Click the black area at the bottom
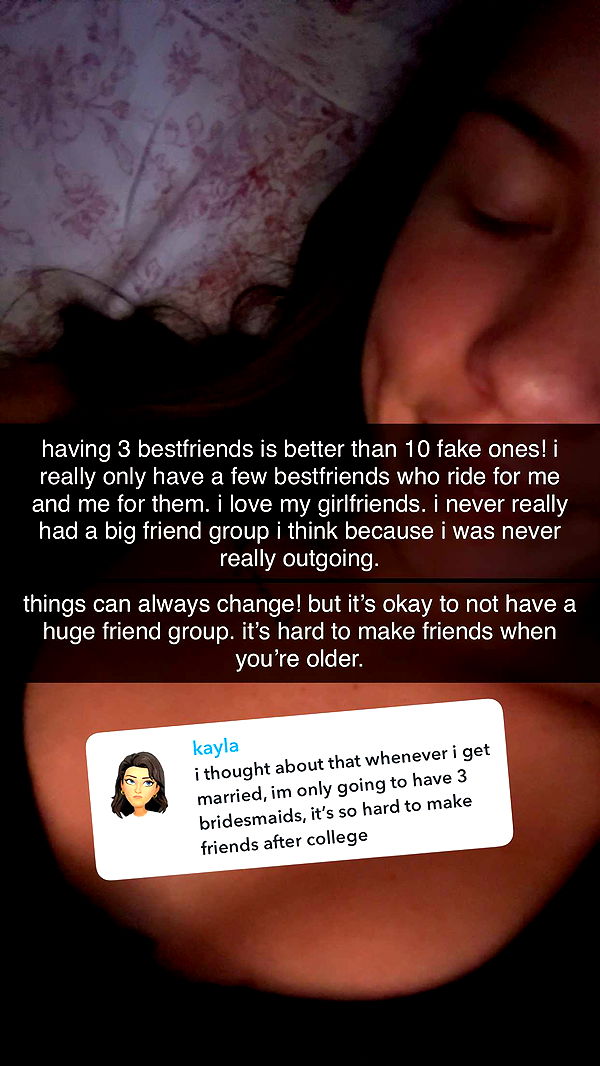The width and height of the screenshot is (600, 1066). pyautogui.click(x=300, y=1033)
